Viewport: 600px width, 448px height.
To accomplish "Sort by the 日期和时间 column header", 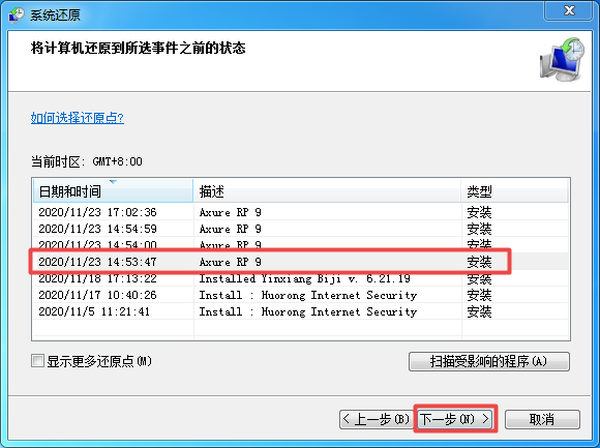I will (113, 191).
